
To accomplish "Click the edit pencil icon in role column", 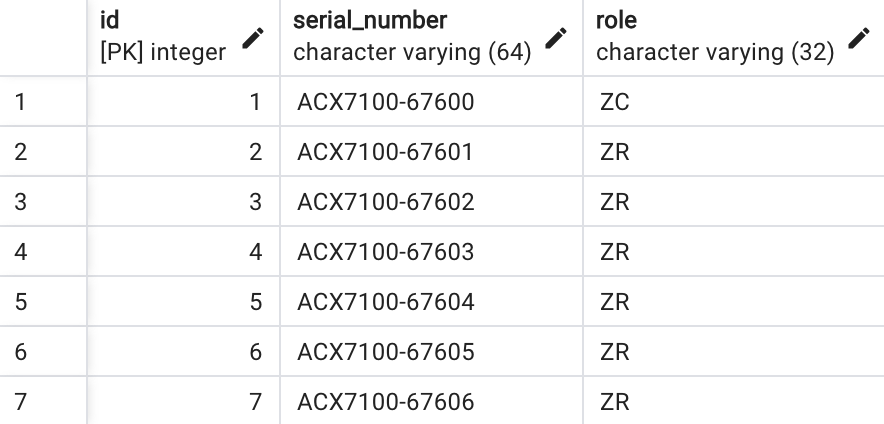I will pyautogui.click(x=859, y=38).
